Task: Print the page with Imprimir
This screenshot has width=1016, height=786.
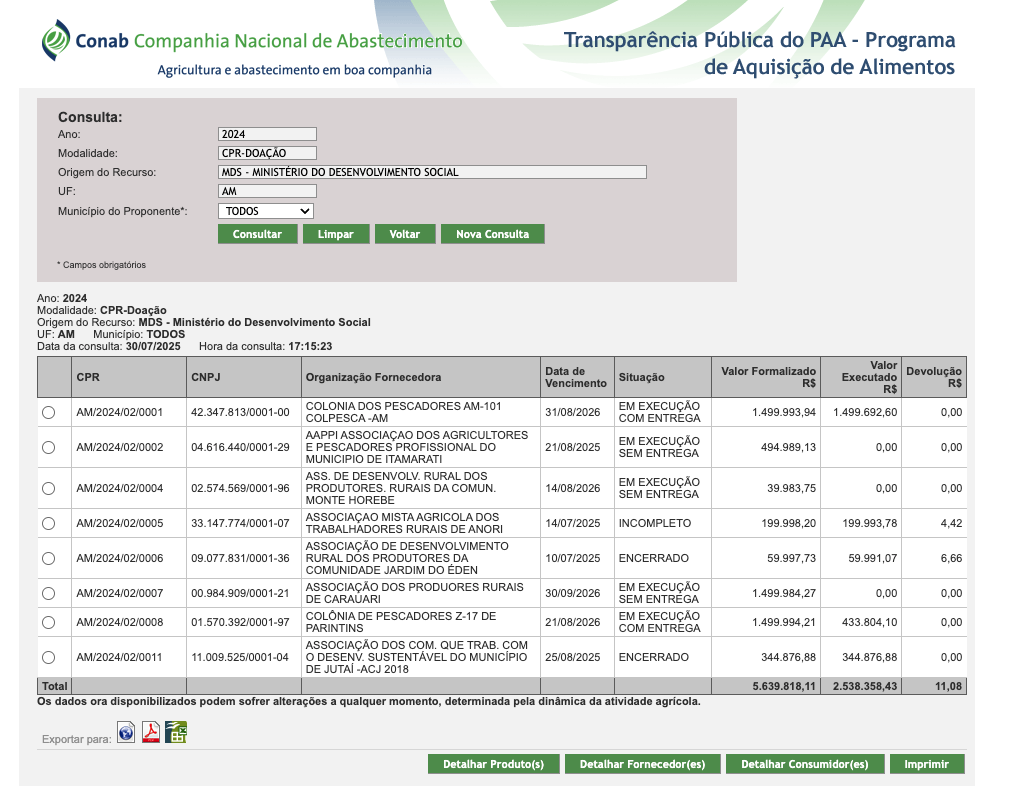Action: click(x=926, y=764)
